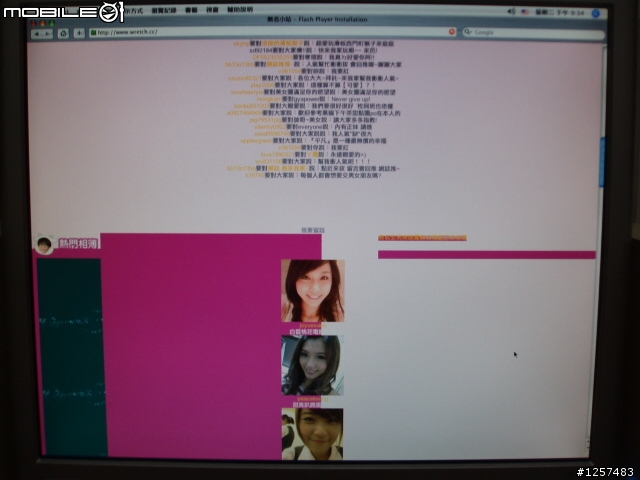Screen dimensions: 640x480
Task: Click the 白皙桃花 caption under first photo
Action: pos(306,332)
